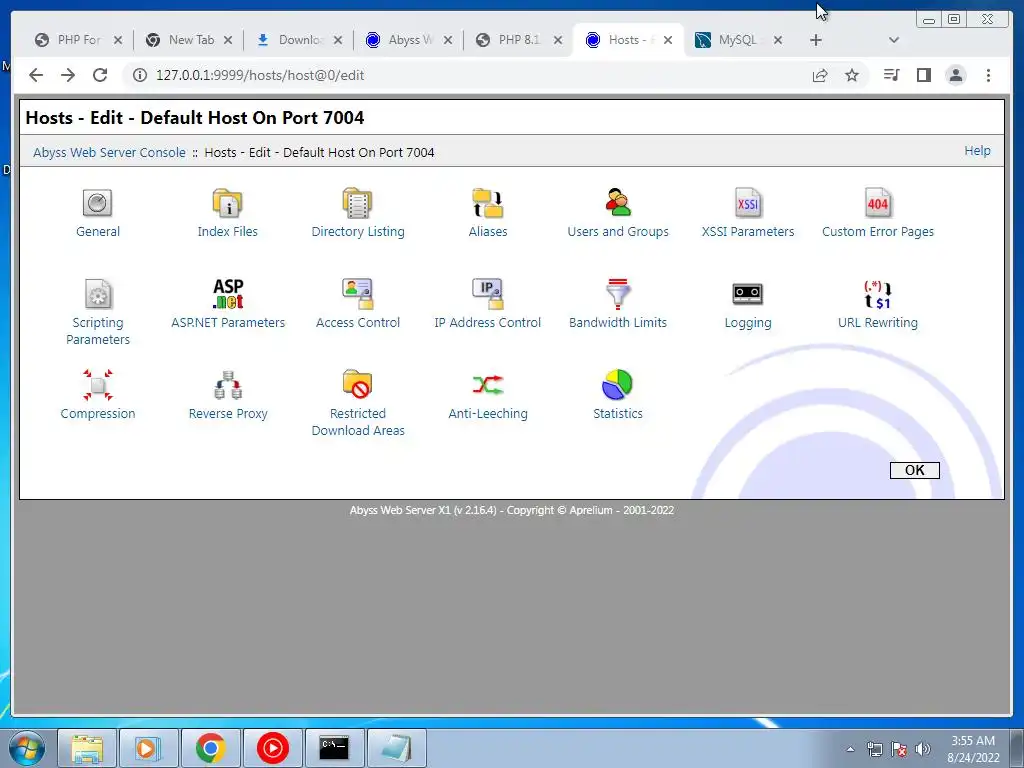The height and width of the screenshot is (768, 1024).
Task: Open the General settings icon
Action: pyautogui.click(x=97, y=203)
